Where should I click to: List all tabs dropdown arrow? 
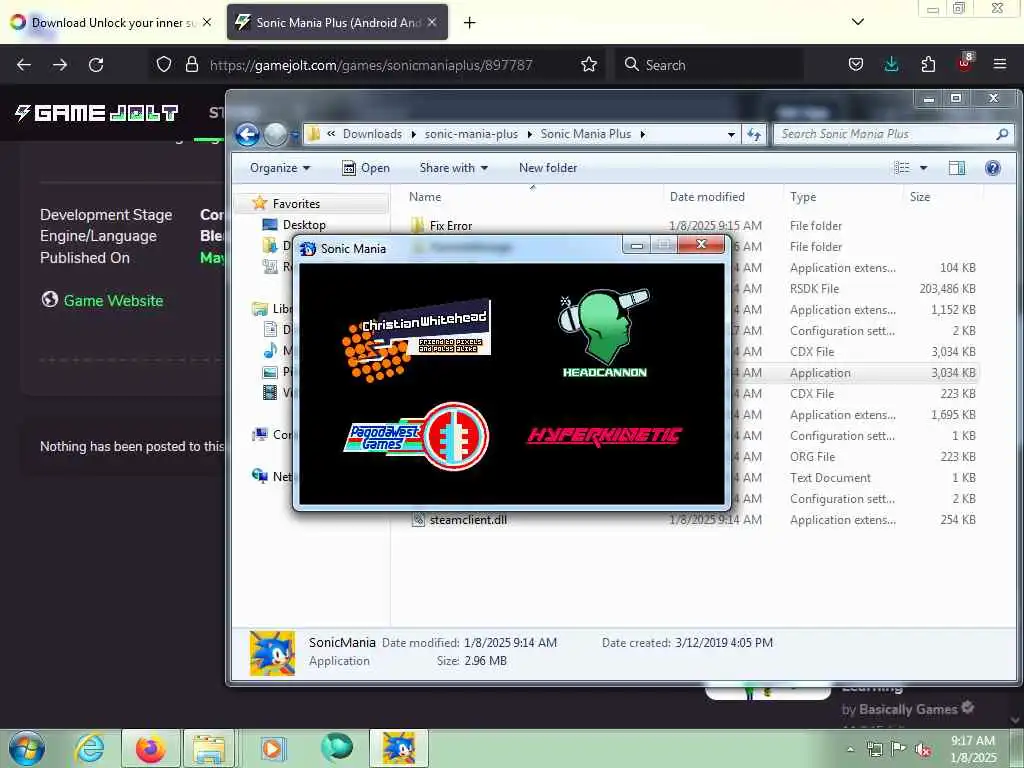(x=858, y=22)
